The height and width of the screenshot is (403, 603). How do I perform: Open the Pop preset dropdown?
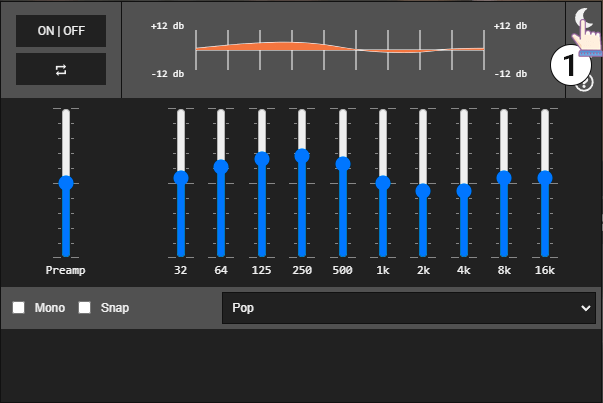click(409, 308)
